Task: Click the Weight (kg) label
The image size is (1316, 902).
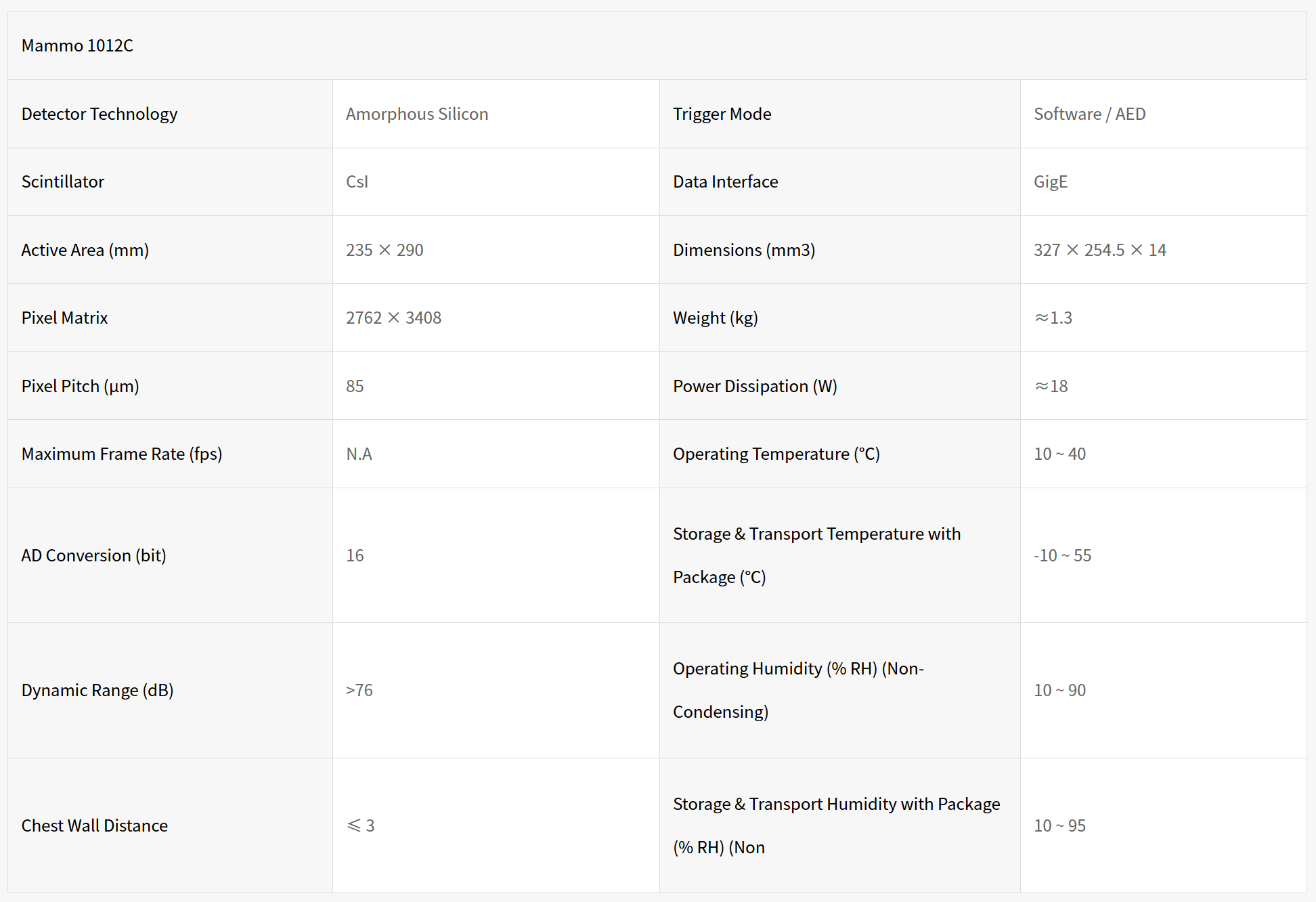Action: click(715, 318)
